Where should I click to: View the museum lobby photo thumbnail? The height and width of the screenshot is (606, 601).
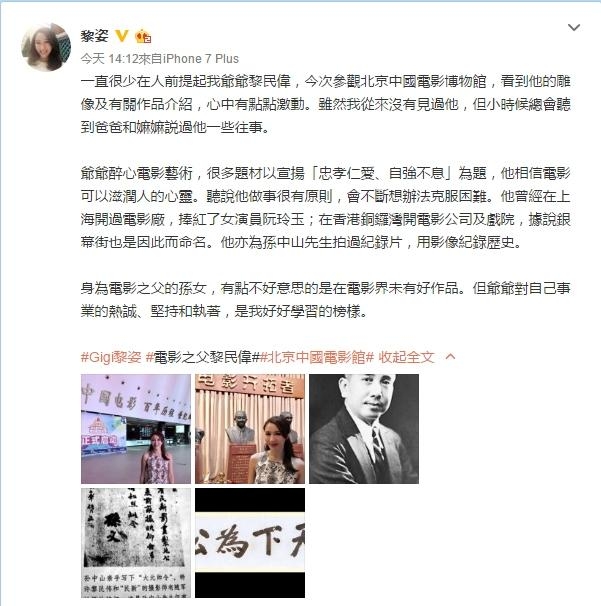click(136, 429)
